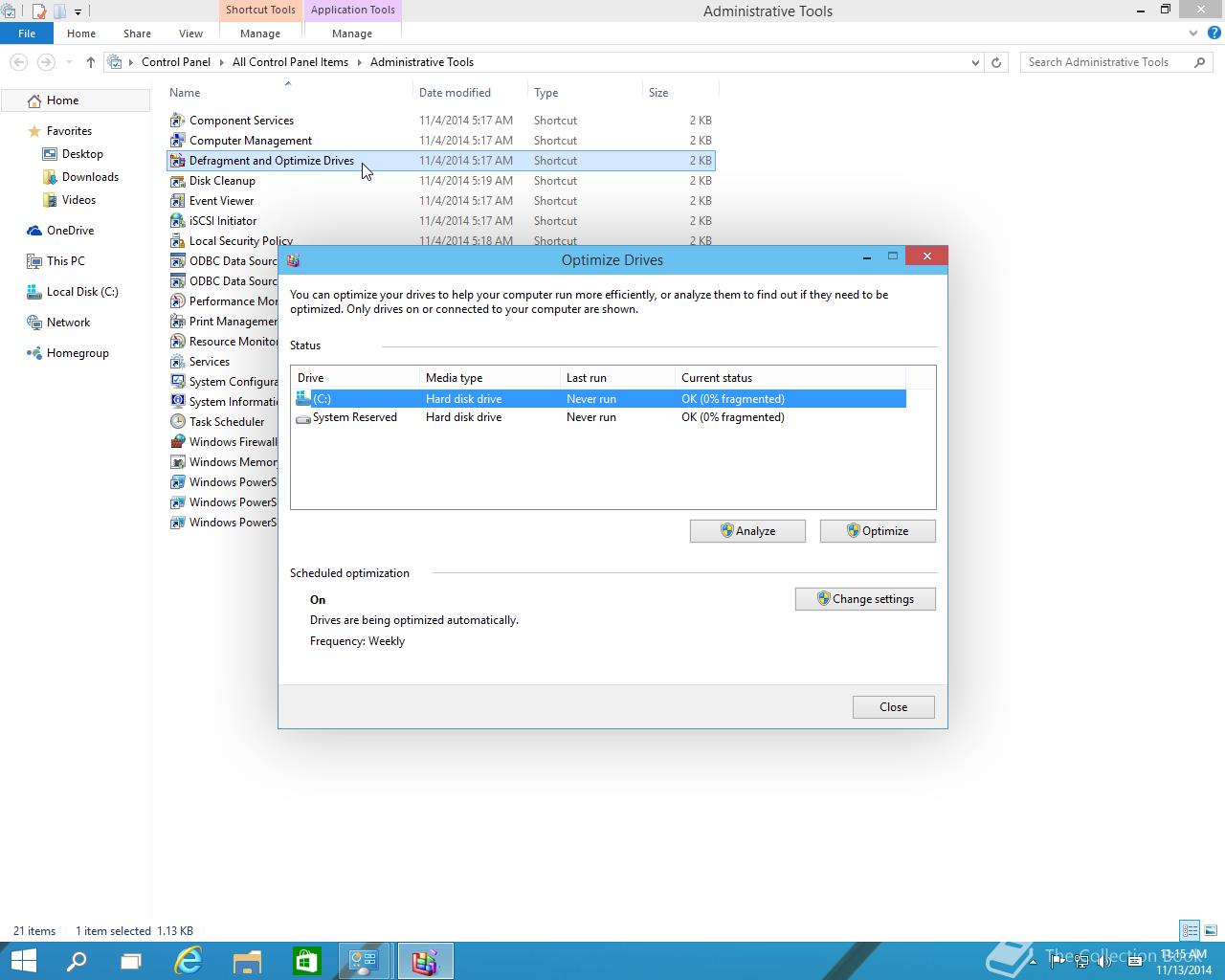Screen dimensions: 1225x980
Task: Click the taskbar Search magnifier
Action: [x=77, y=961]
